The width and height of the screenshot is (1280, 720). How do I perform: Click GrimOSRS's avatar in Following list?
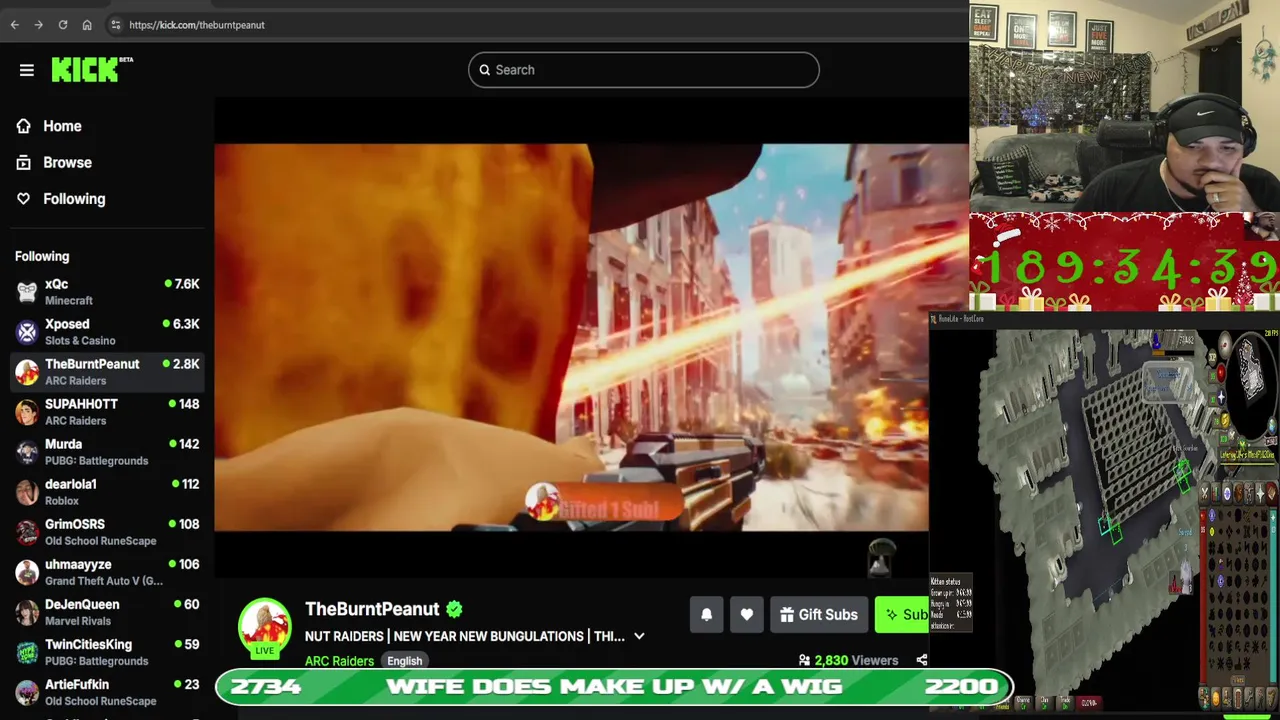coord(27,532)
